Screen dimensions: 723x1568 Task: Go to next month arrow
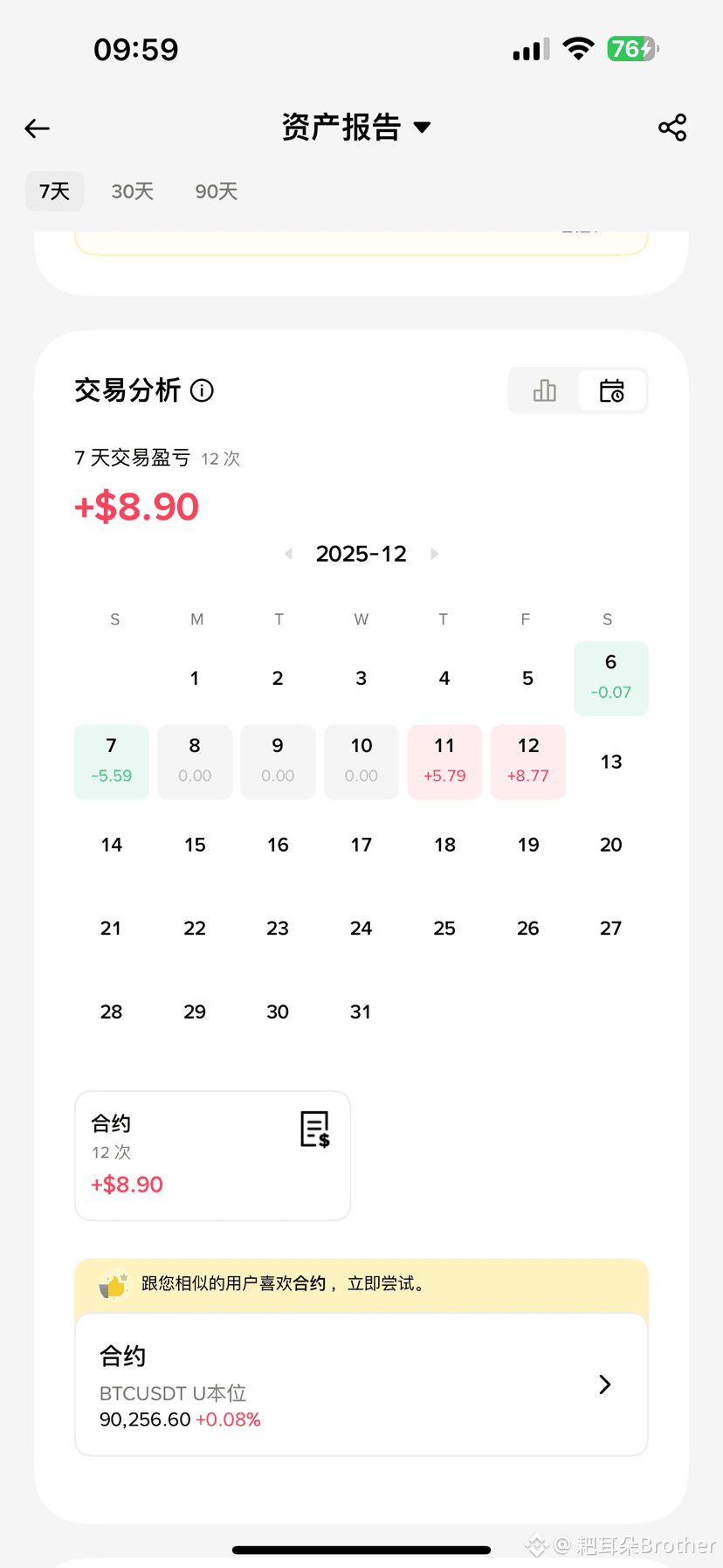click(435, 554)
